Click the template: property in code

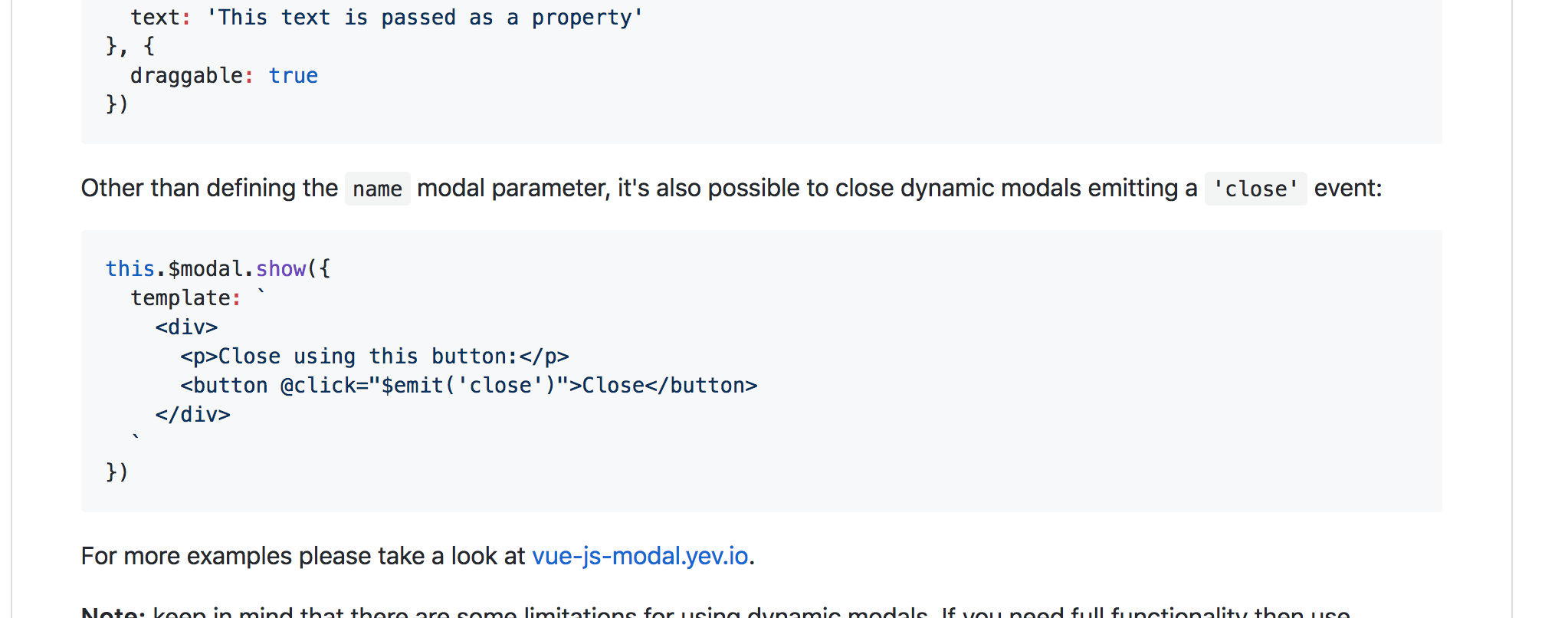coord(185,298)
